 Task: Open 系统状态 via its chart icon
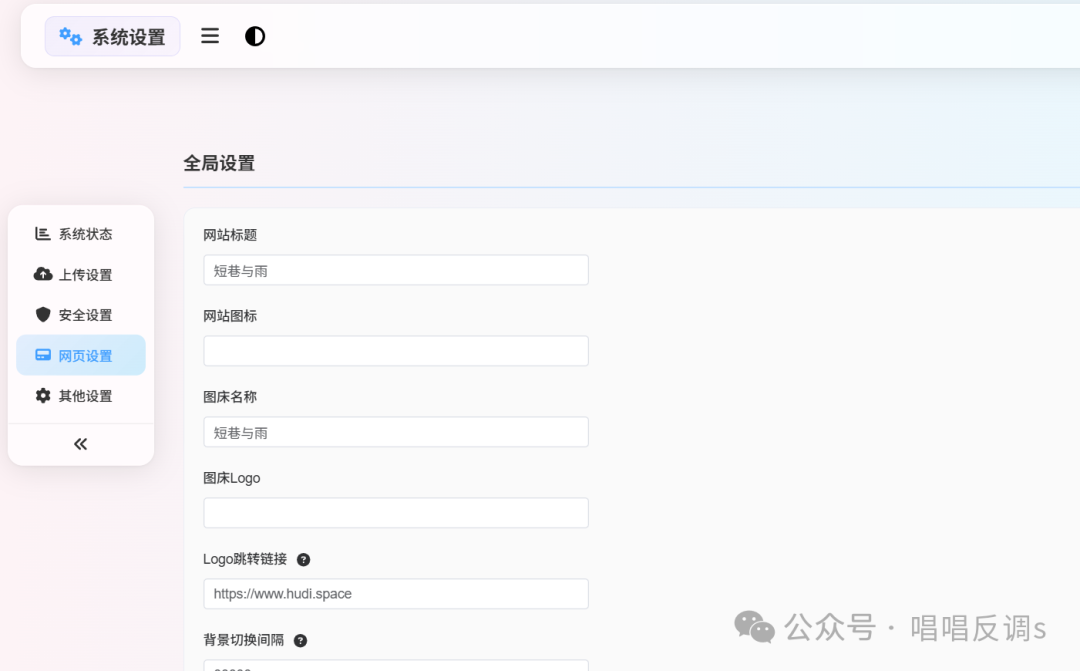pos(43,234)
